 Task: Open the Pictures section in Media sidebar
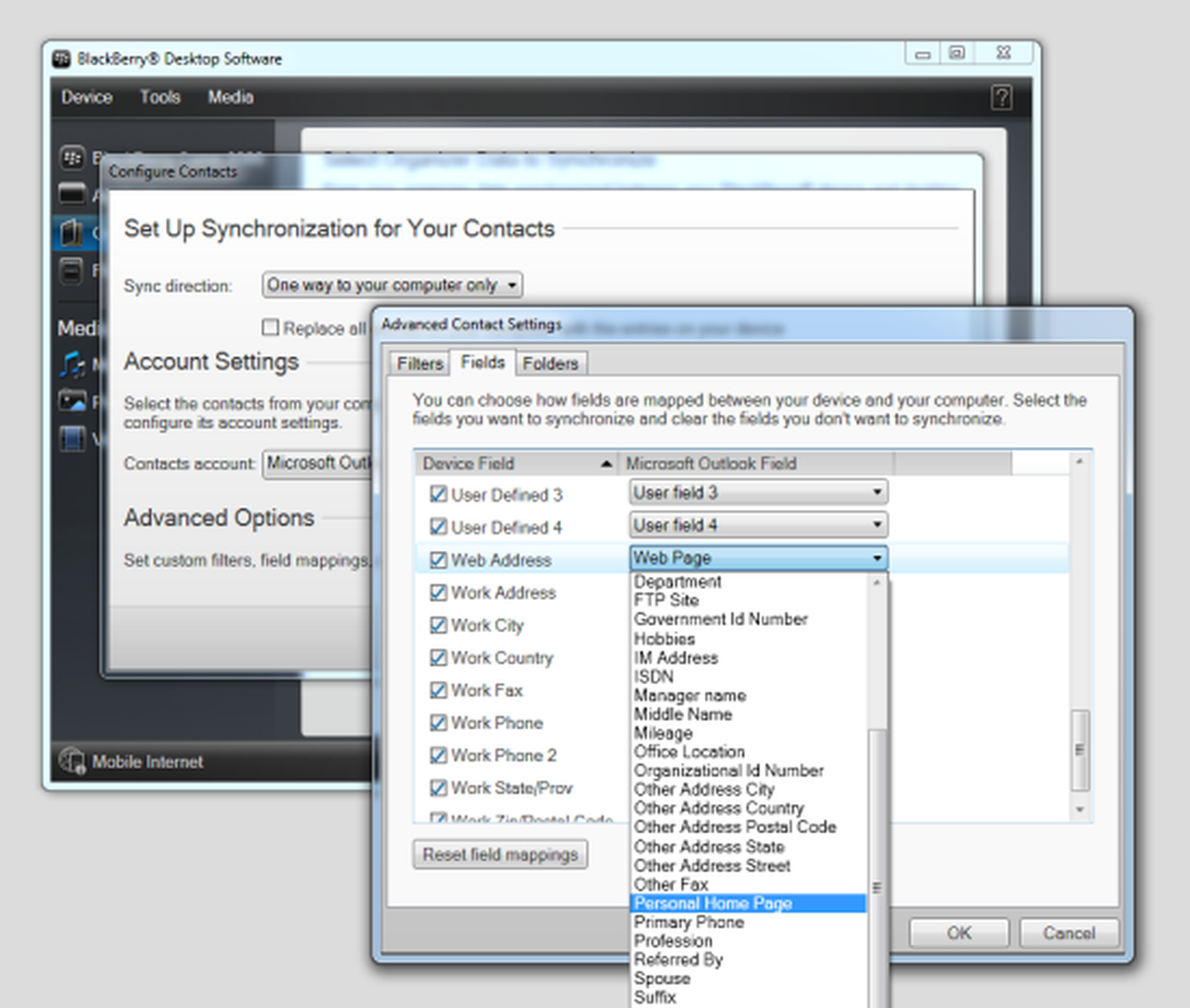[x=73, y=401]
